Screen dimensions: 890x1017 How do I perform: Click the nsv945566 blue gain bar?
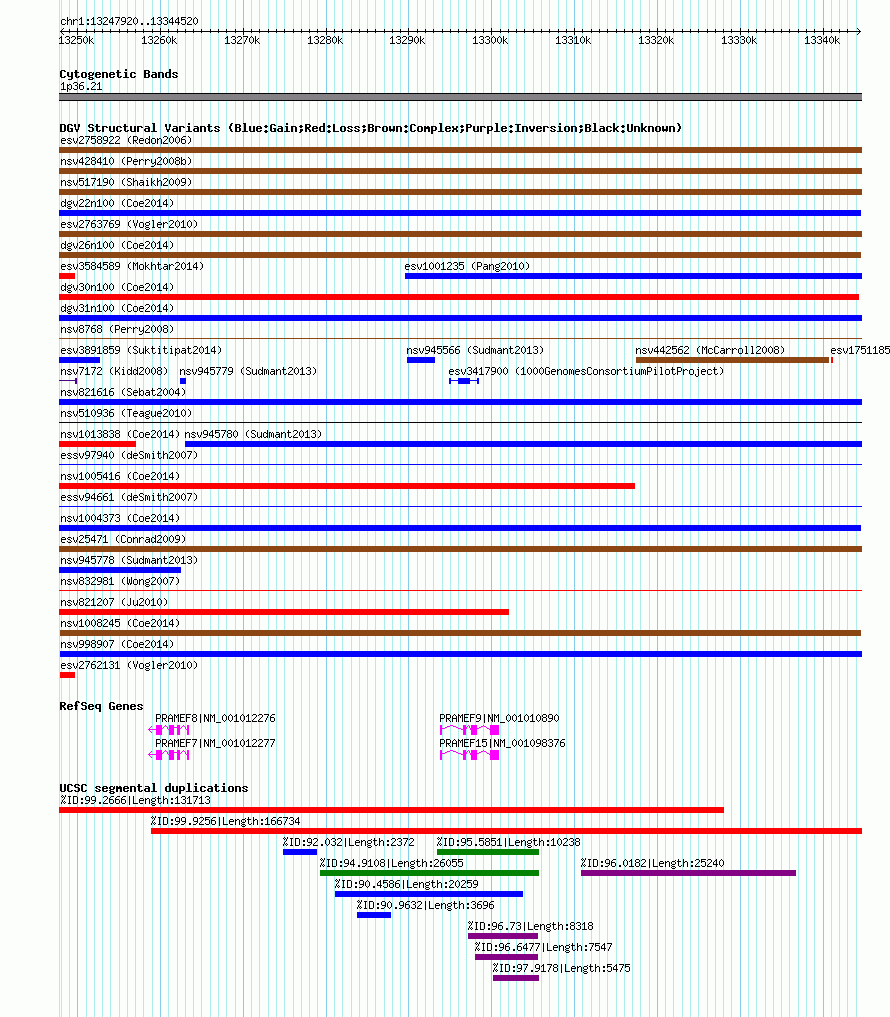(x=421, y=360)
